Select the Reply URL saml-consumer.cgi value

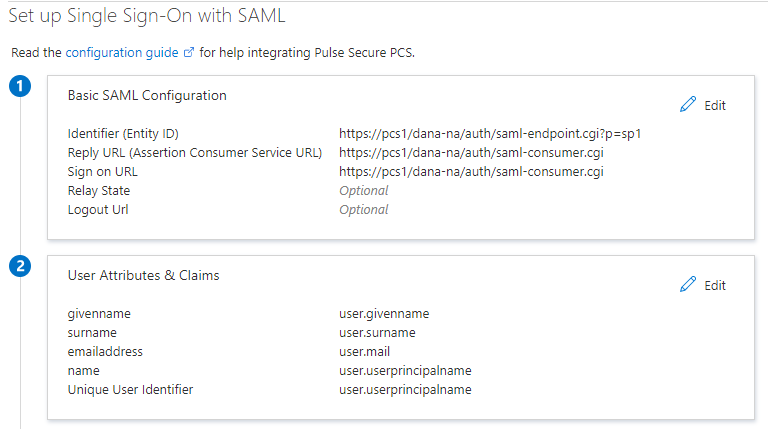tap(471, 152)
